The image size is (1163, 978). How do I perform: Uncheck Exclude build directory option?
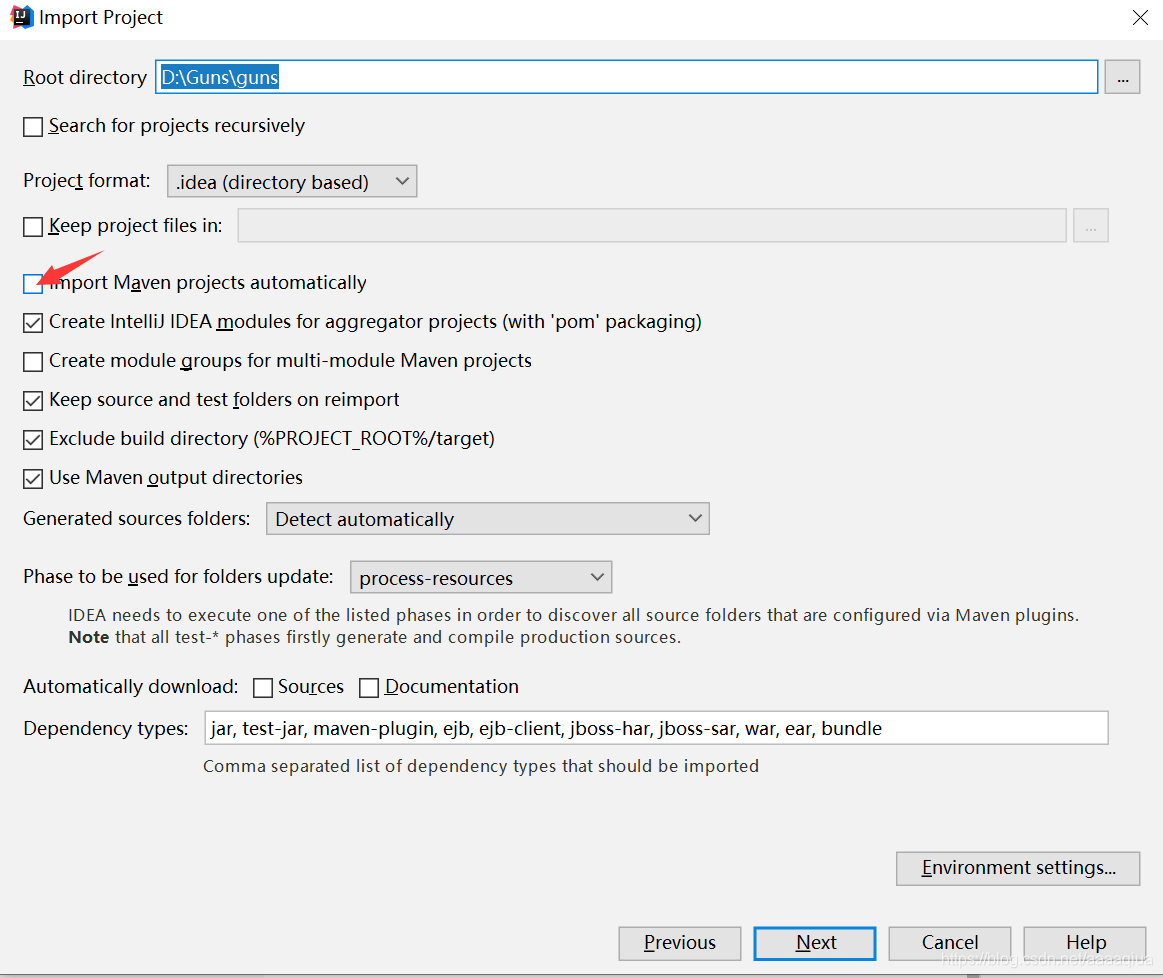click(33, 440)
